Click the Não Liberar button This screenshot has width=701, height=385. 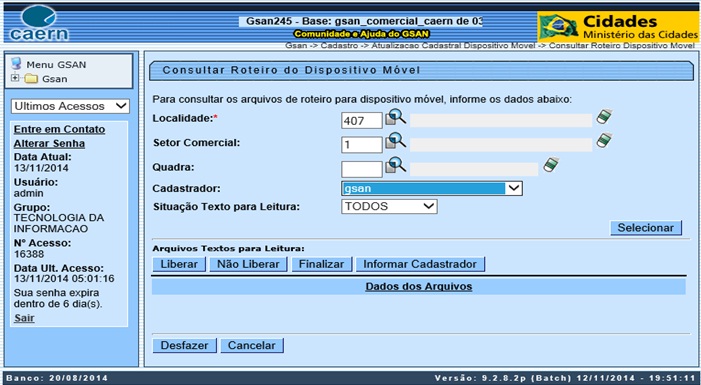248,264
